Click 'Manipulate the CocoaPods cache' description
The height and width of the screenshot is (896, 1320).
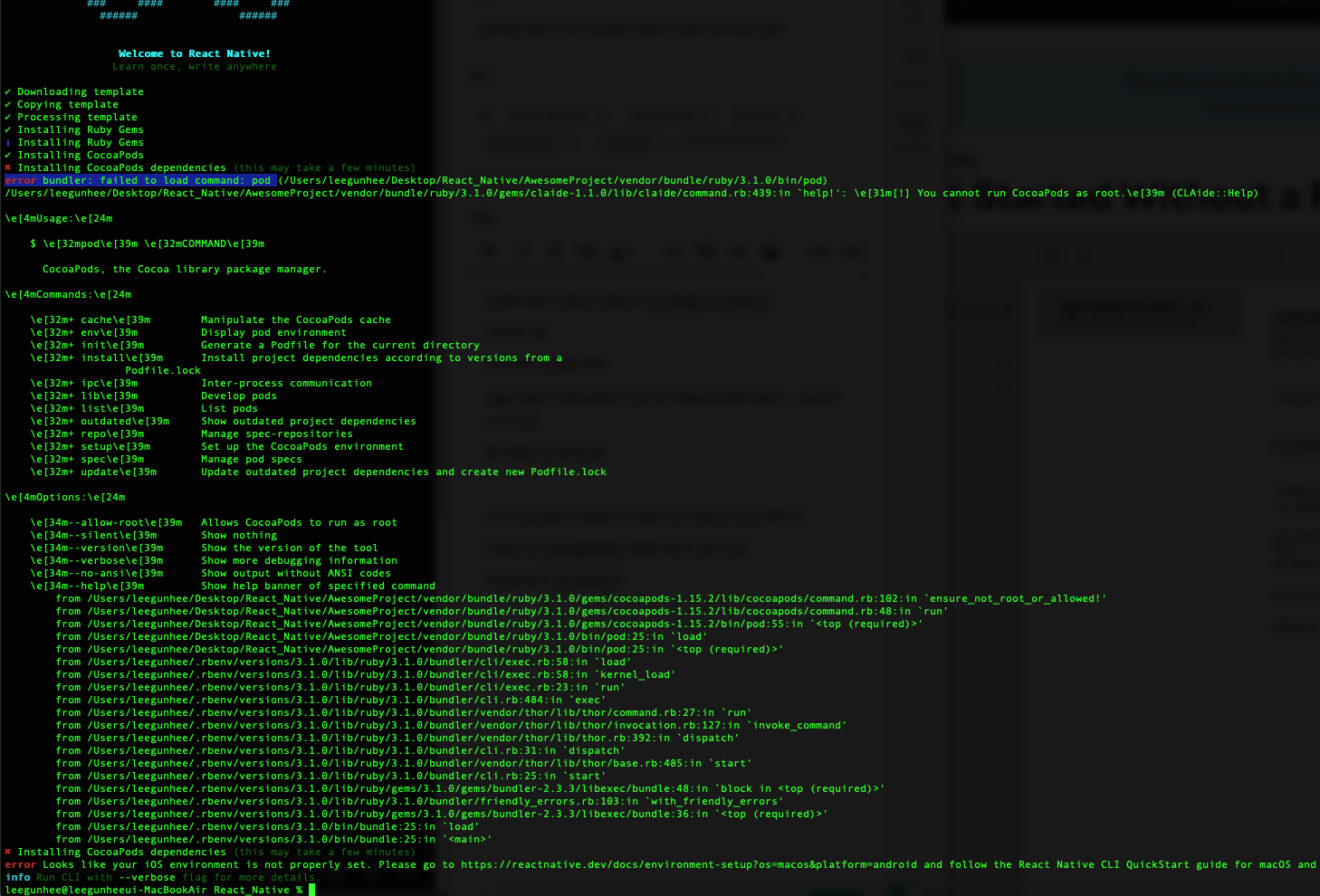[296, 320]
